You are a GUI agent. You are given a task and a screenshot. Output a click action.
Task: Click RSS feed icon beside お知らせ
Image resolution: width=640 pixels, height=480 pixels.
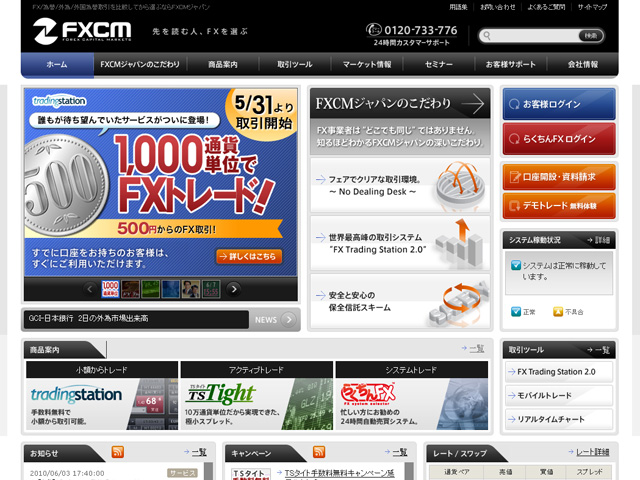pyautogui.click(x=118, y=453)
